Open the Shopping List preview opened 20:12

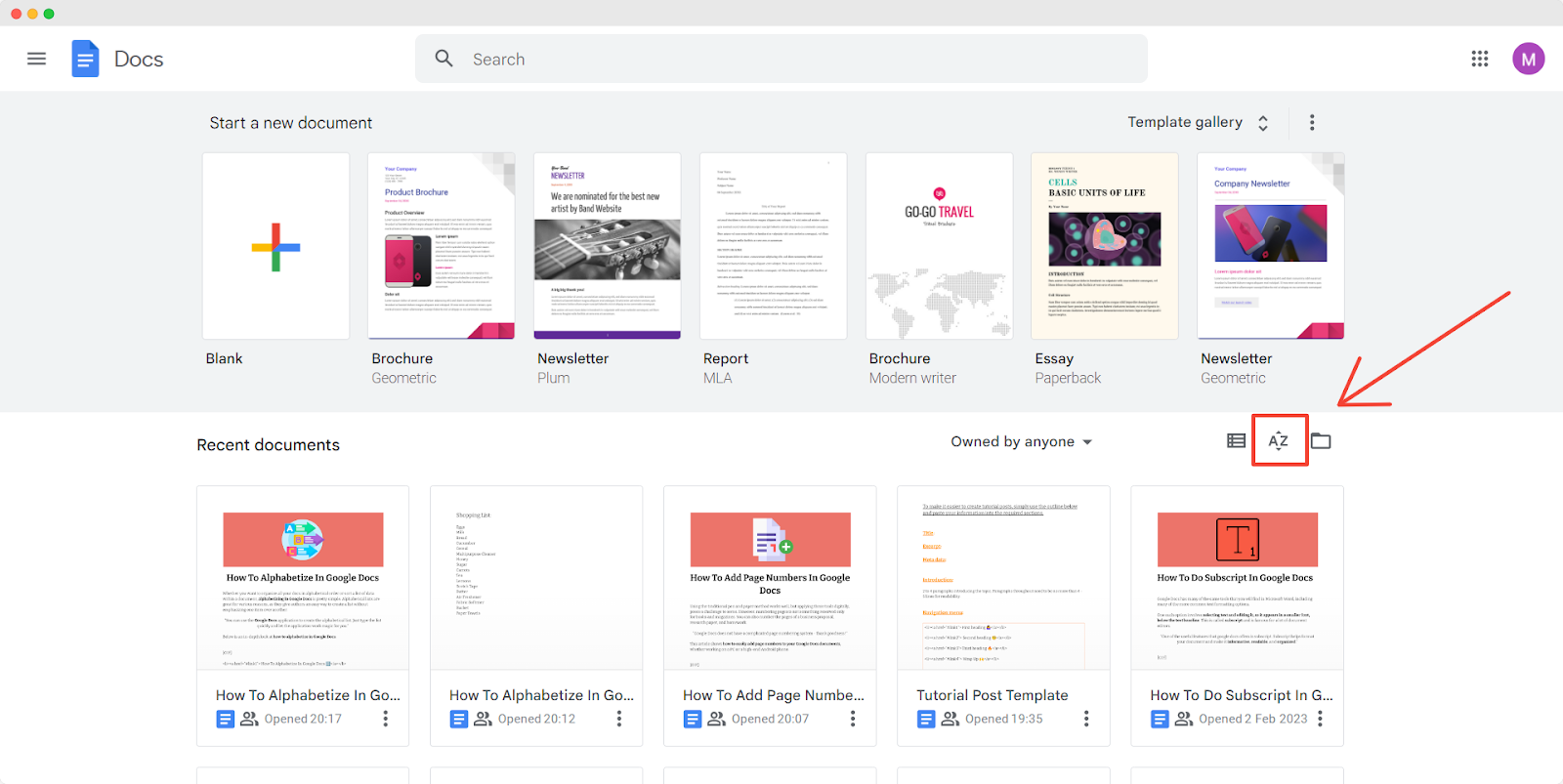[x=536, y=578]
